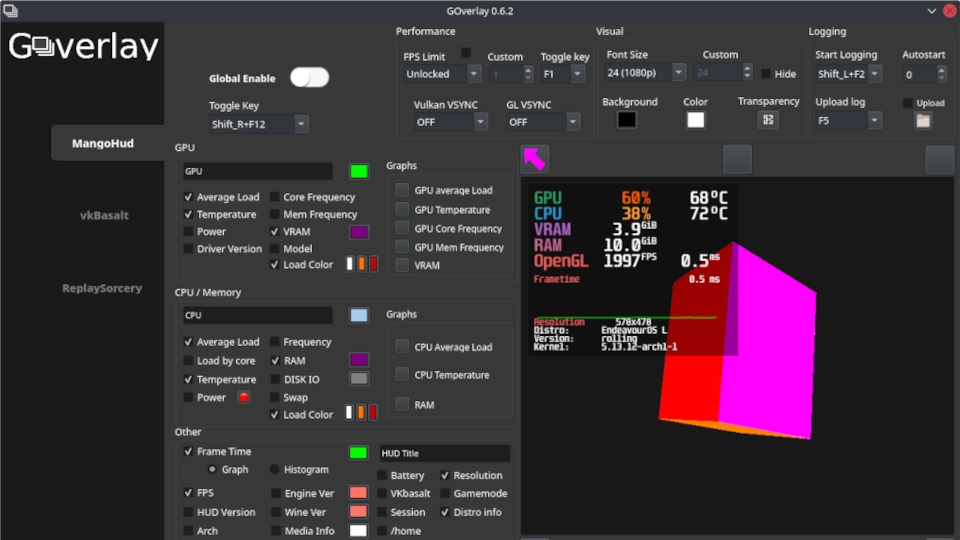The image size is (960, 540).
Task: Open the Performance Toggle key F1 dropdown
Action: pos(562,74)
